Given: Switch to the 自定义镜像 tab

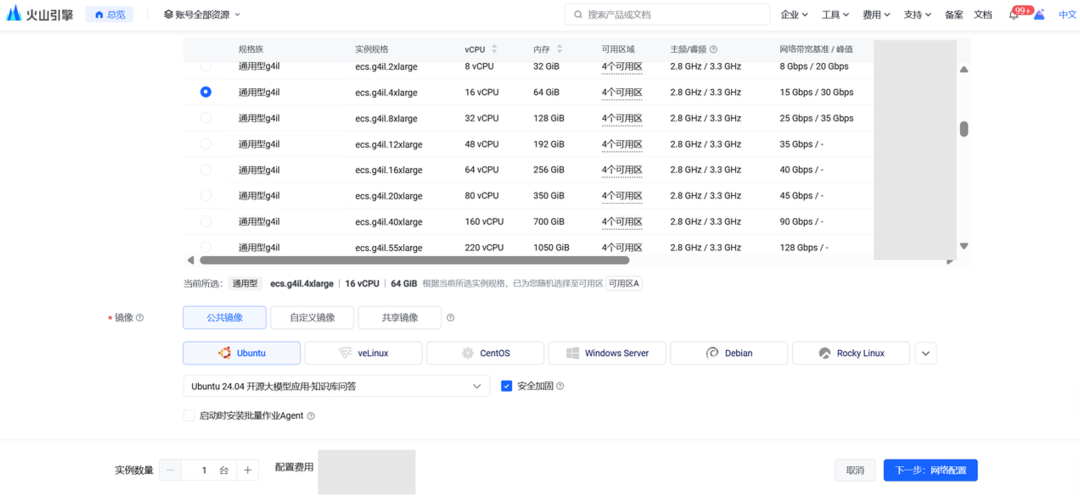Looking at the screenshot, I should tap(312, 318).
